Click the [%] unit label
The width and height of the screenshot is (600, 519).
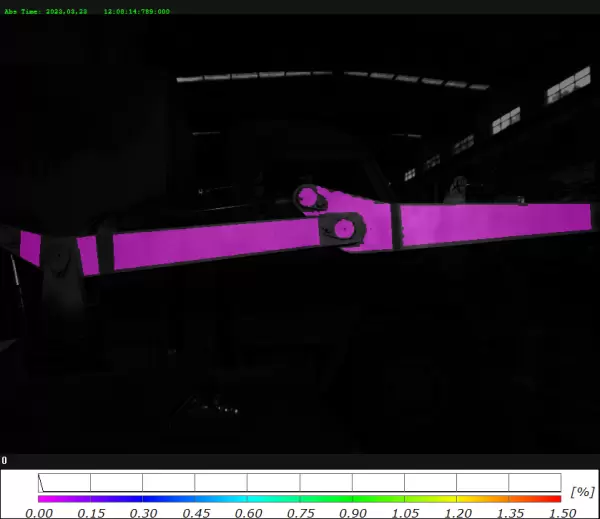[x=581, y=492]
